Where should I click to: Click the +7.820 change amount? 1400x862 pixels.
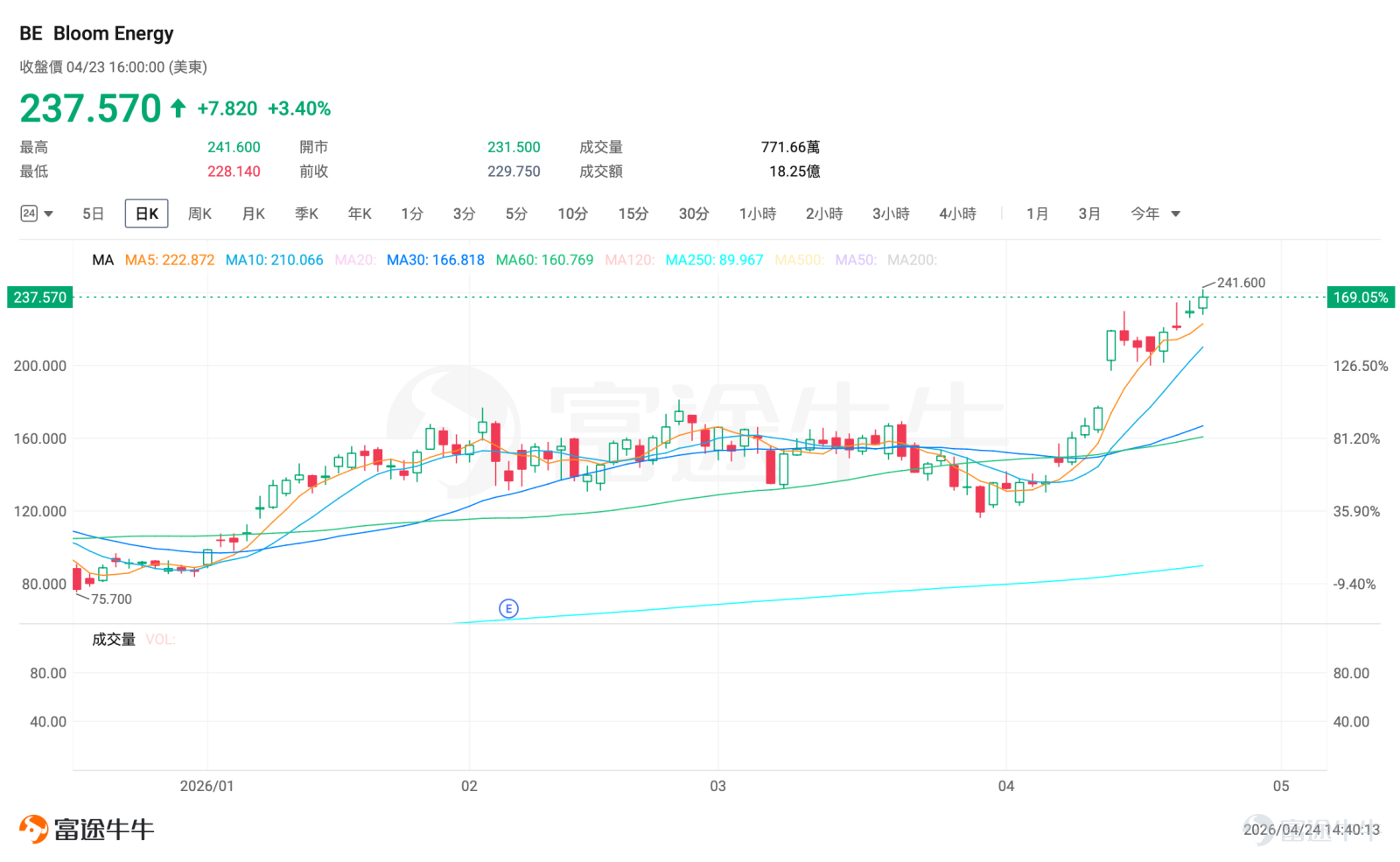227,109
